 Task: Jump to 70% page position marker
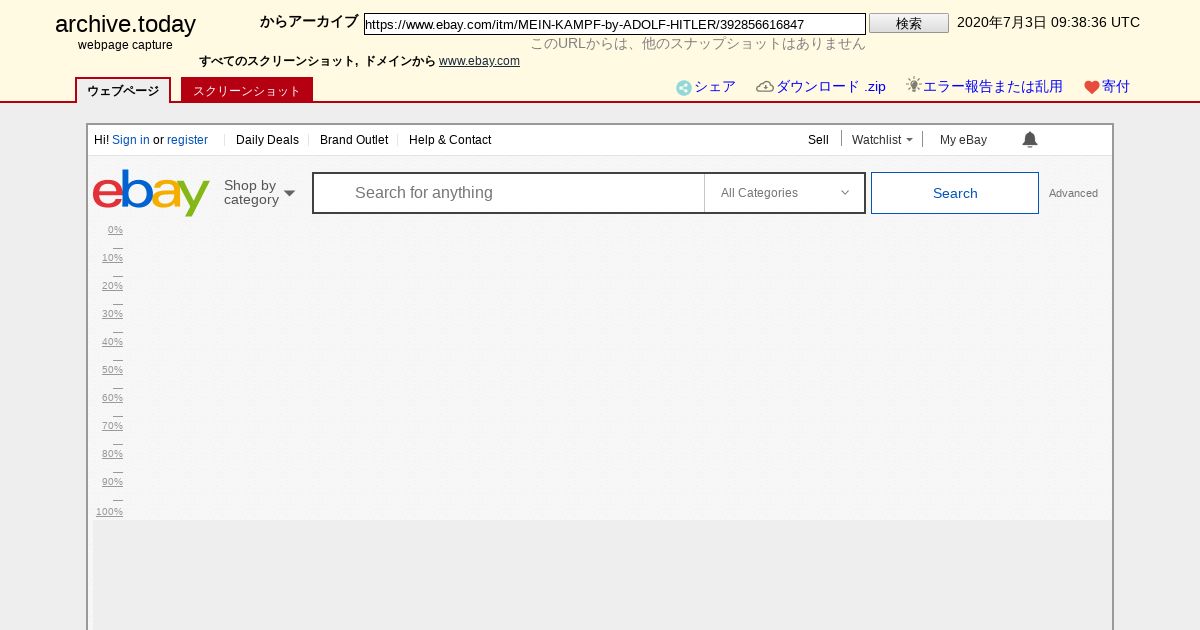pos(112,426)
